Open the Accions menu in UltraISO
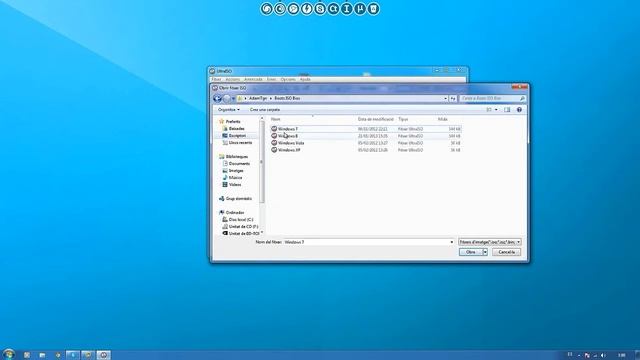The image size is (640, 360). (233, 79)
